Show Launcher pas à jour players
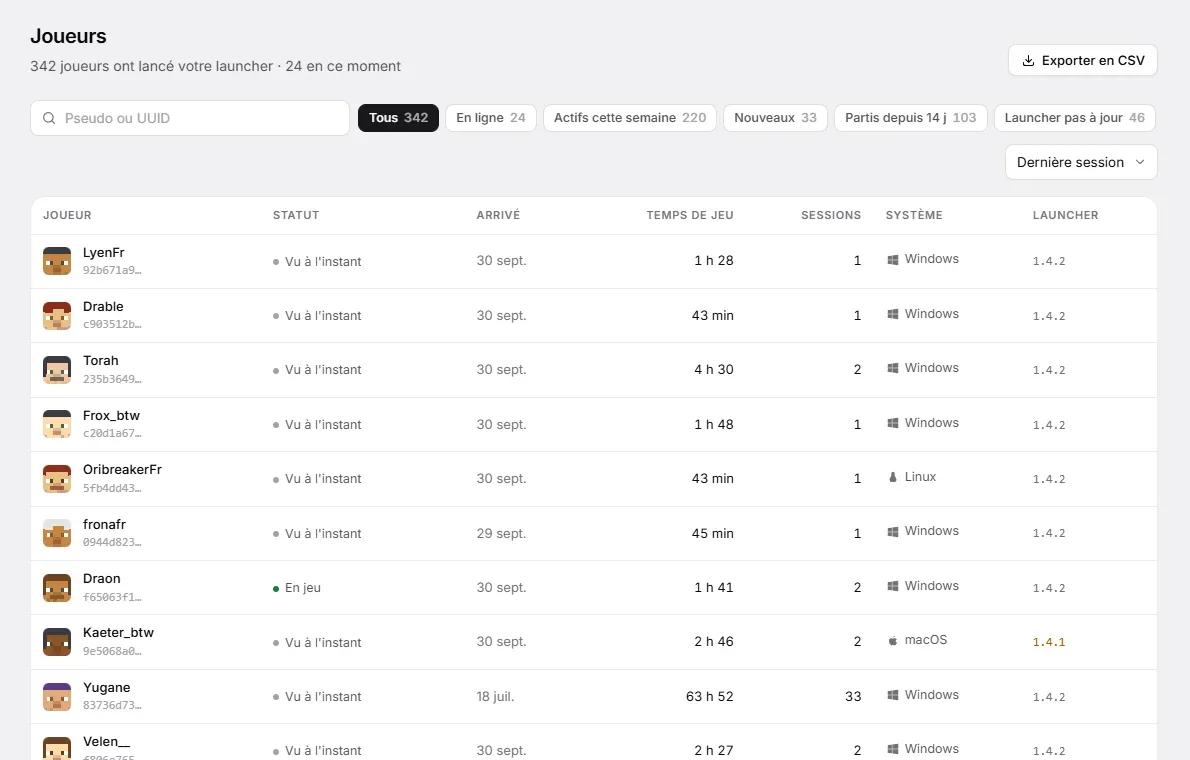 [1075, 118]
